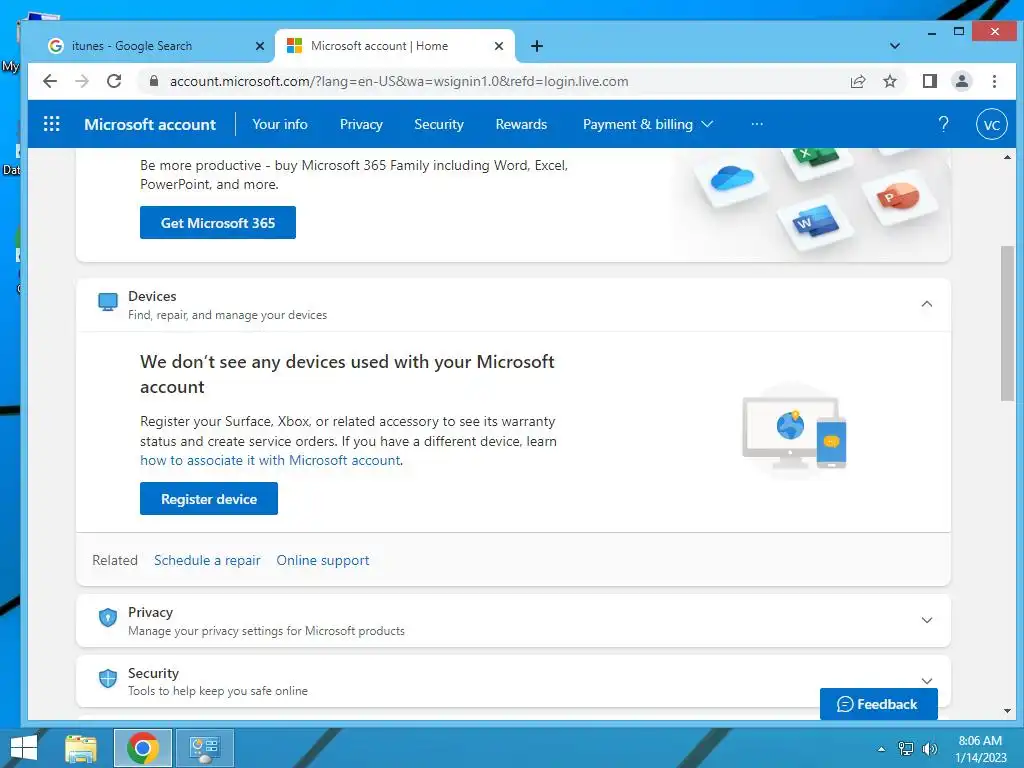The width and height of the screenshot is (1024, 768).
Task: Open a new browser tab
Action: click(x=537, y=46)
